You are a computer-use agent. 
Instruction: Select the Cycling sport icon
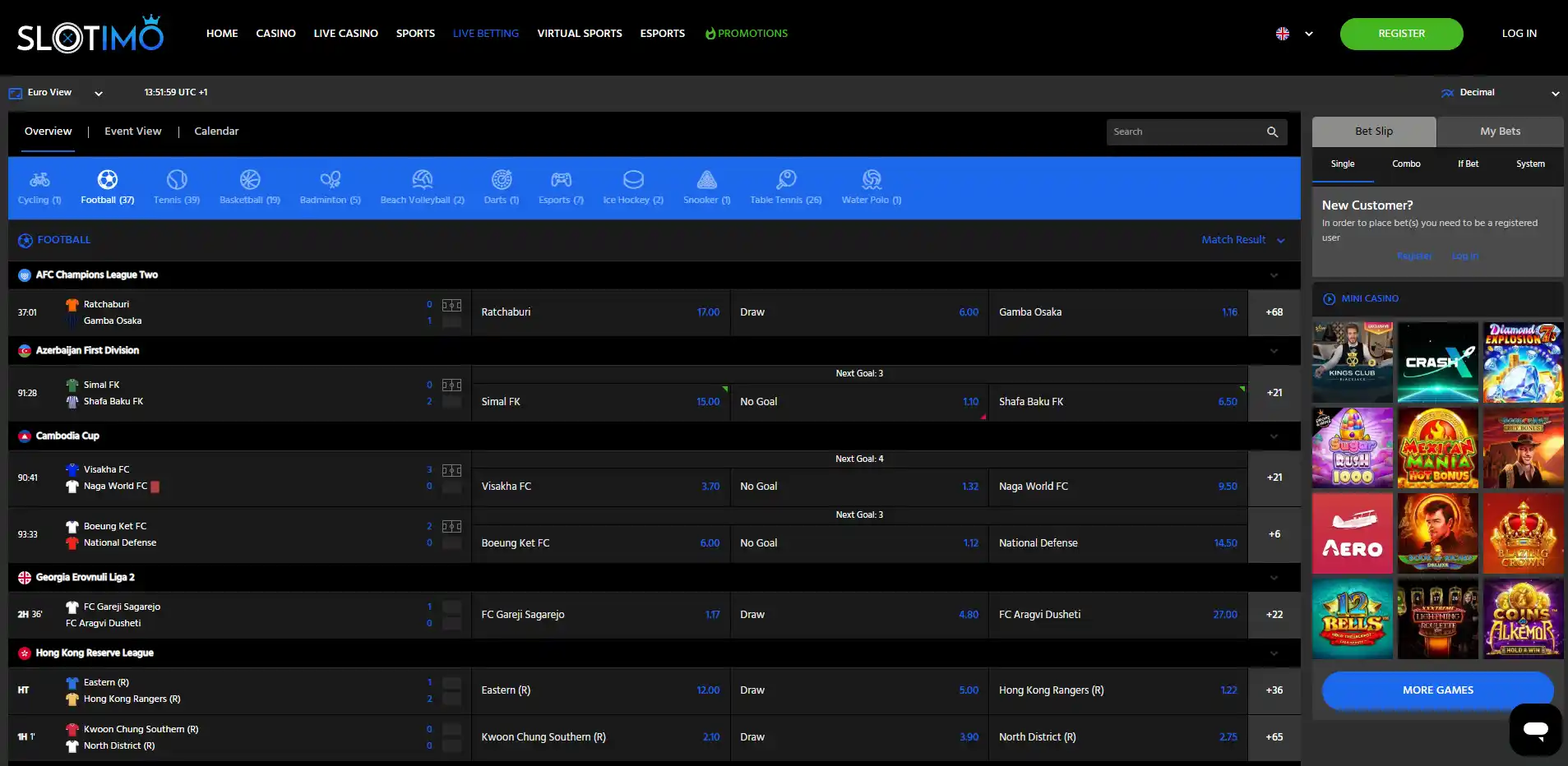click(x=39, y=179)
